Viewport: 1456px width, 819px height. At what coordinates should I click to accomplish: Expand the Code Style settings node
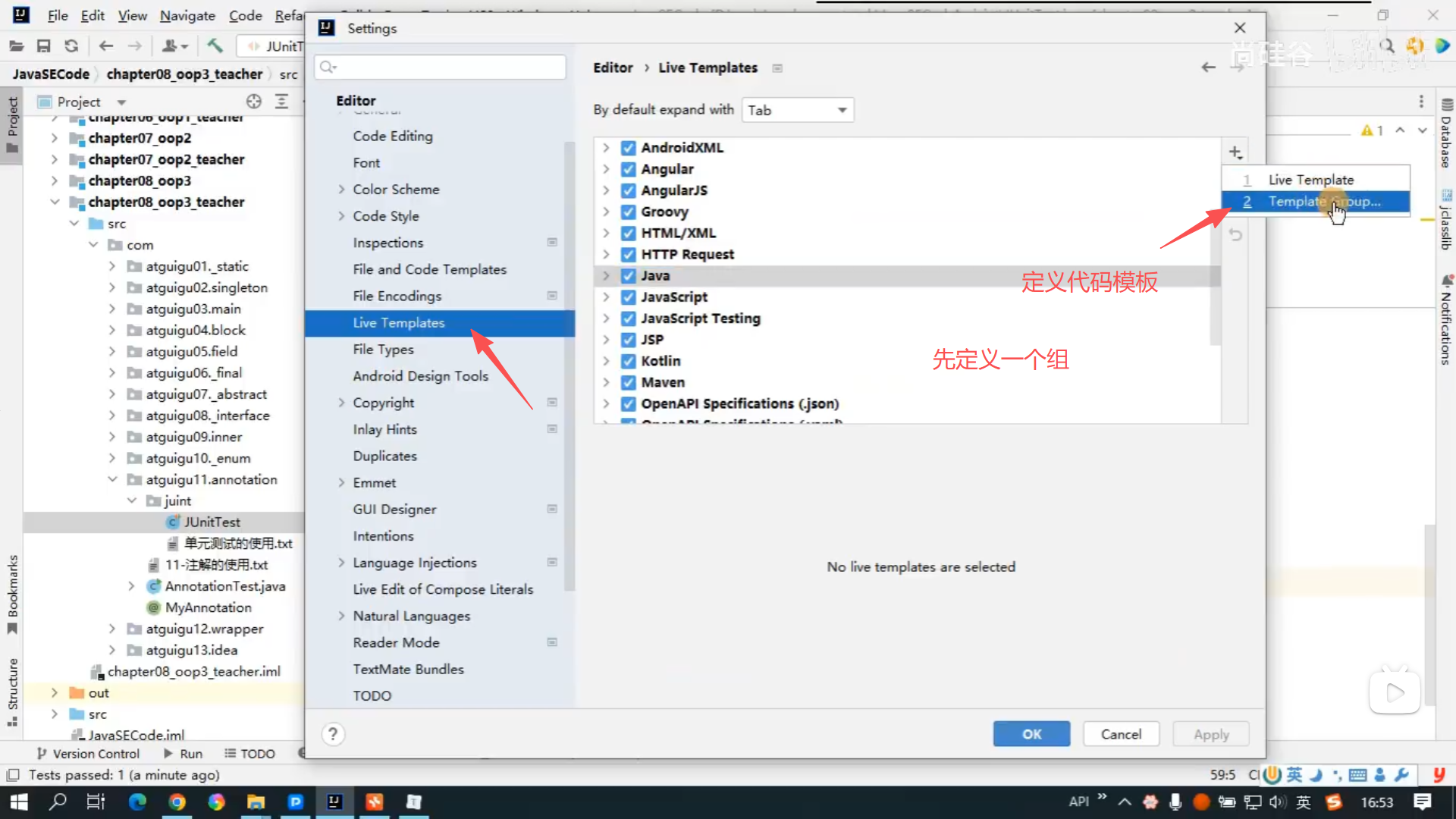click(341, 216)
